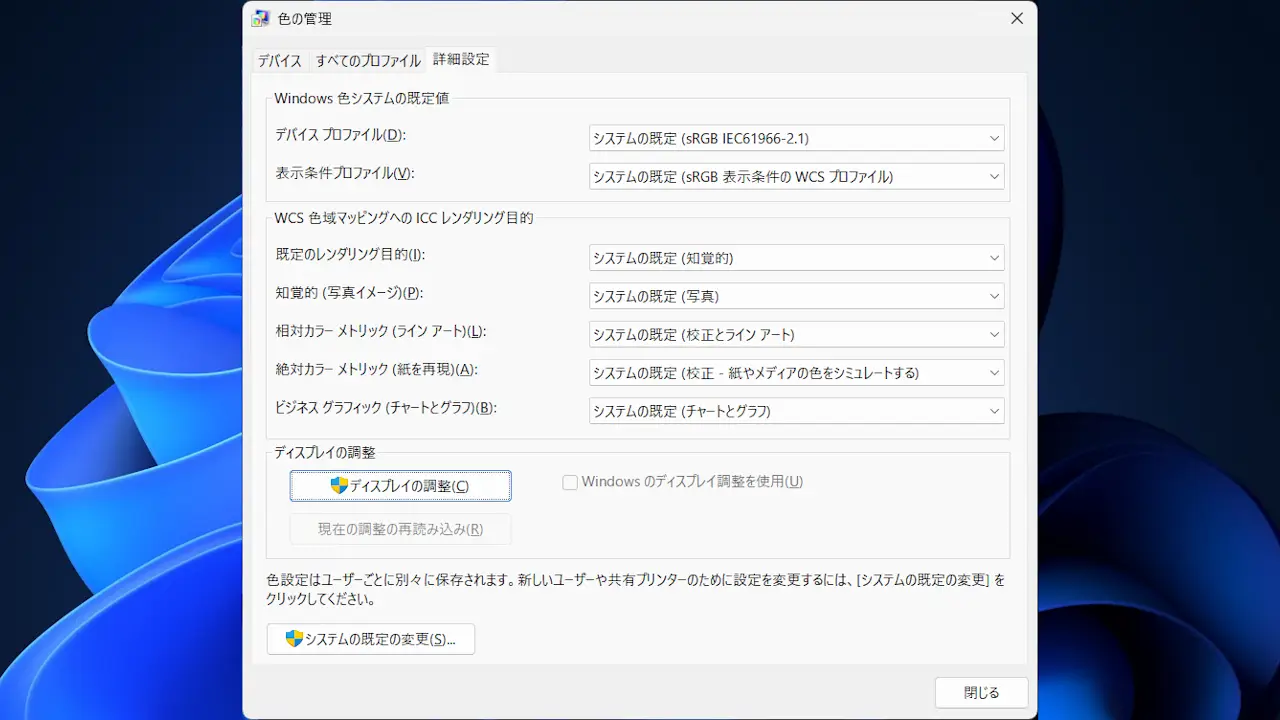Close the 色の管理 window with X
1280x720 pixels.
1017,18
